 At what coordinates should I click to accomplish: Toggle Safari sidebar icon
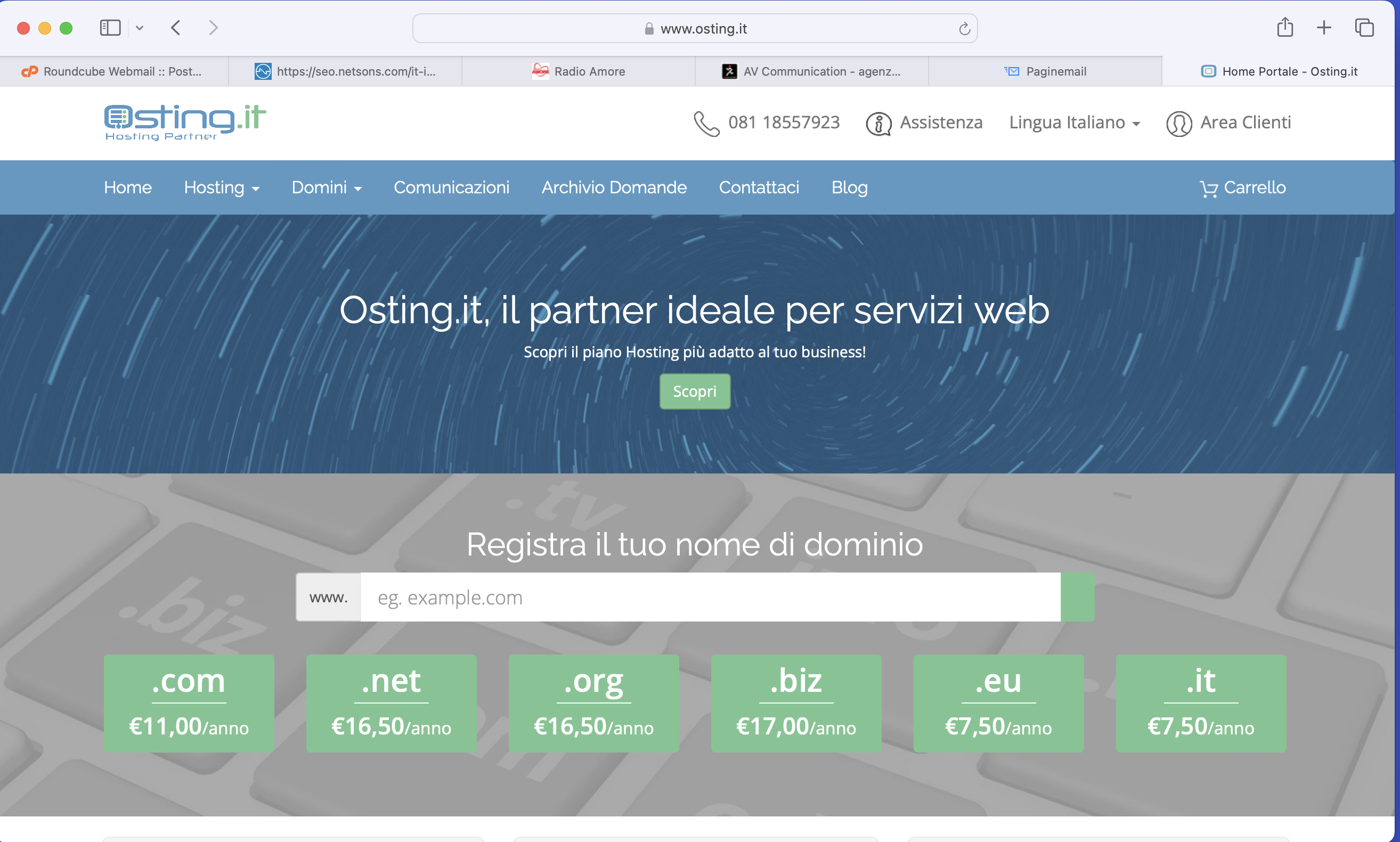coord(110,28)
